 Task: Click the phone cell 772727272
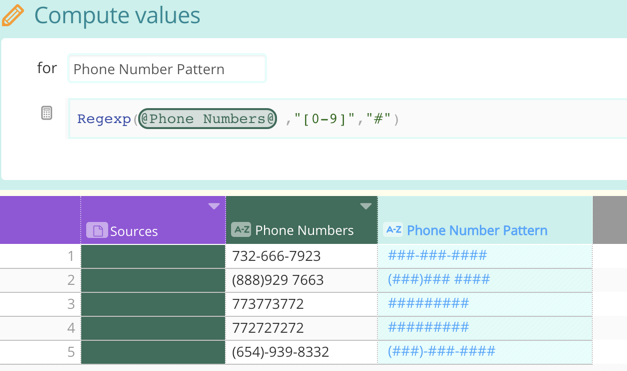click(302, 328)
